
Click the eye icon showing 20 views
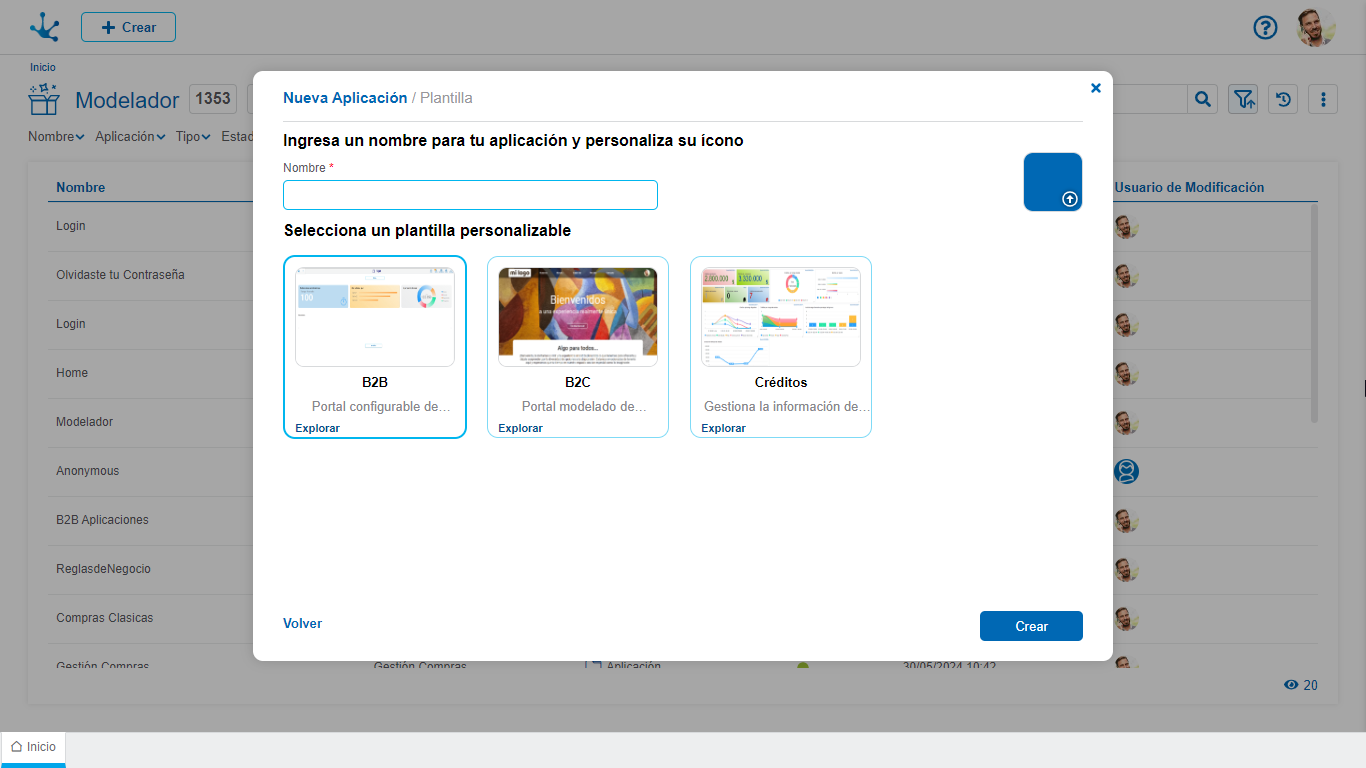[1291, 685]
